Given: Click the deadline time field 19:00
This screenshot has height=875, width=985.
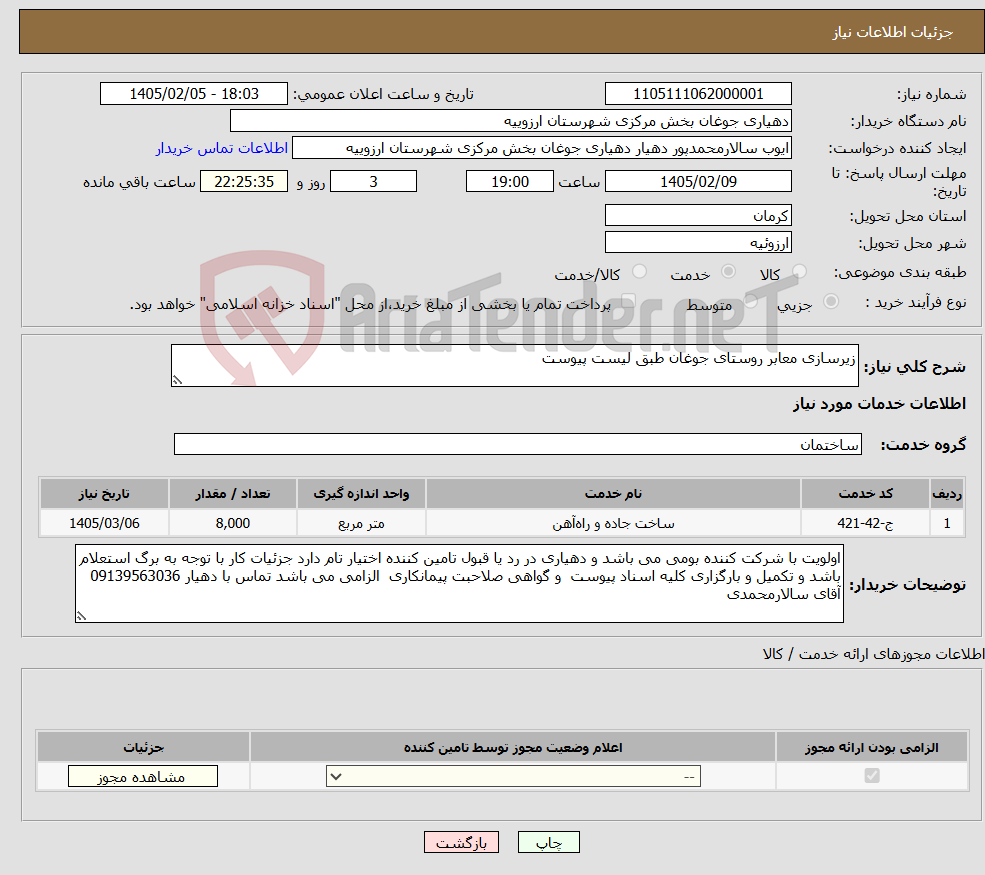Looking at the screenshot, I should (x=509, y=182).
